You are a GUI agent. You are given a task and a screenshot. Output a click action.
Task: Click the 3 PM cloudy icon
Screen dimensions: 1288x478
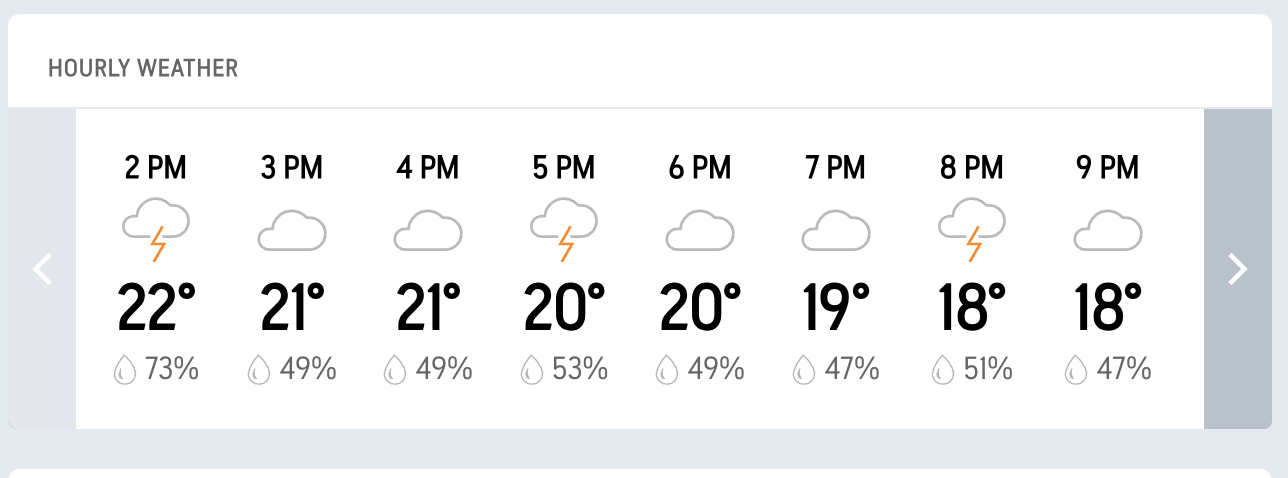coord(292,230)
